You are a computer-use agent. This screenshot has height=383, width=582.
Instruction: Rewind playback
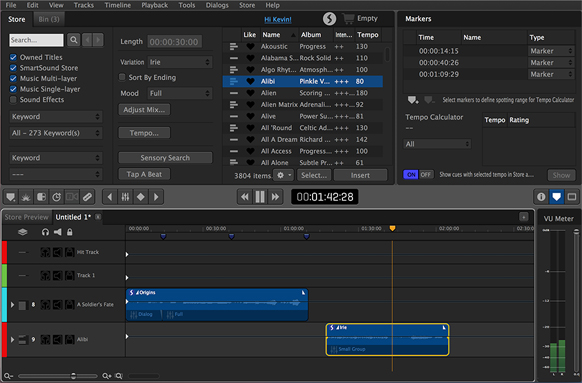[x=245, y=197]
